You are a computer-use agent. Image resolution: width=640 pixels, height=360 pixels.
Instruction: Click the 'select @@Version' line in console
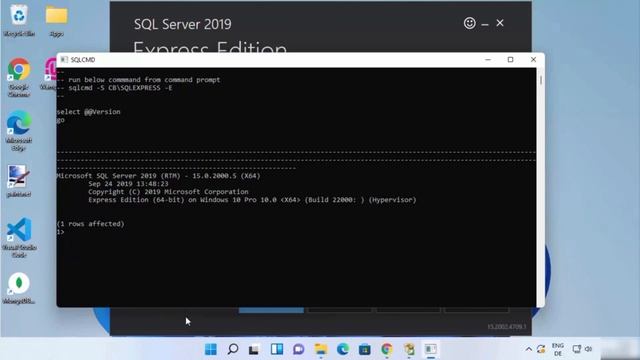(89, 112)
